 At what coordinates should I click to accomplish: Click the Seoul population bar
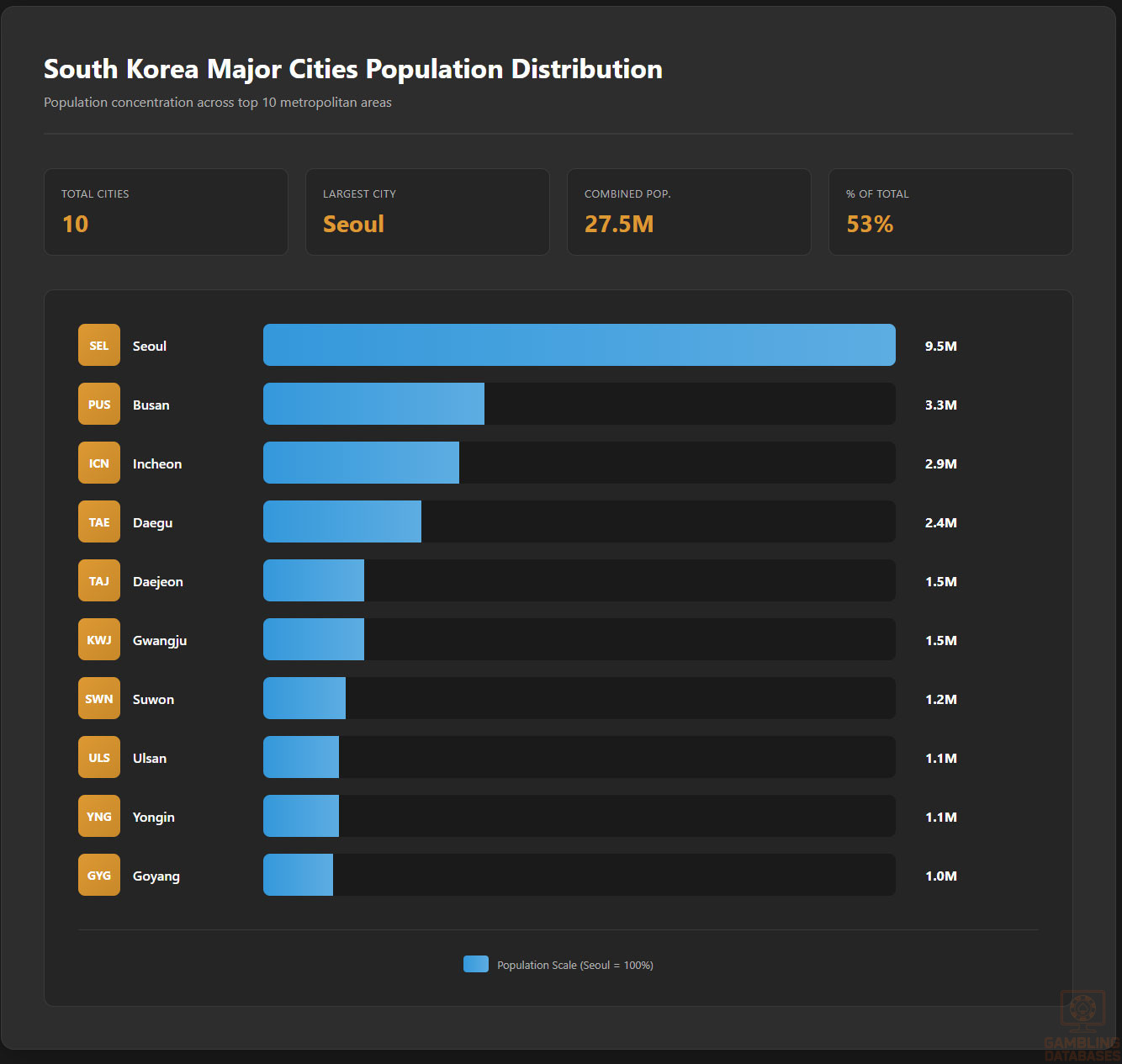pos(579,345)
